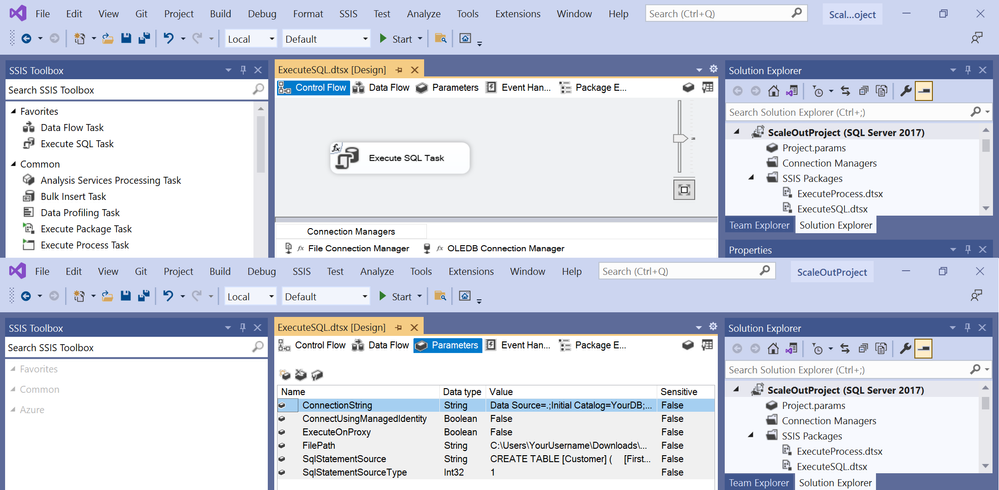The image size is (999, 490).
Task: Click Collapse All icon in bottom Solution Explorer
Action: click(863, 349)
